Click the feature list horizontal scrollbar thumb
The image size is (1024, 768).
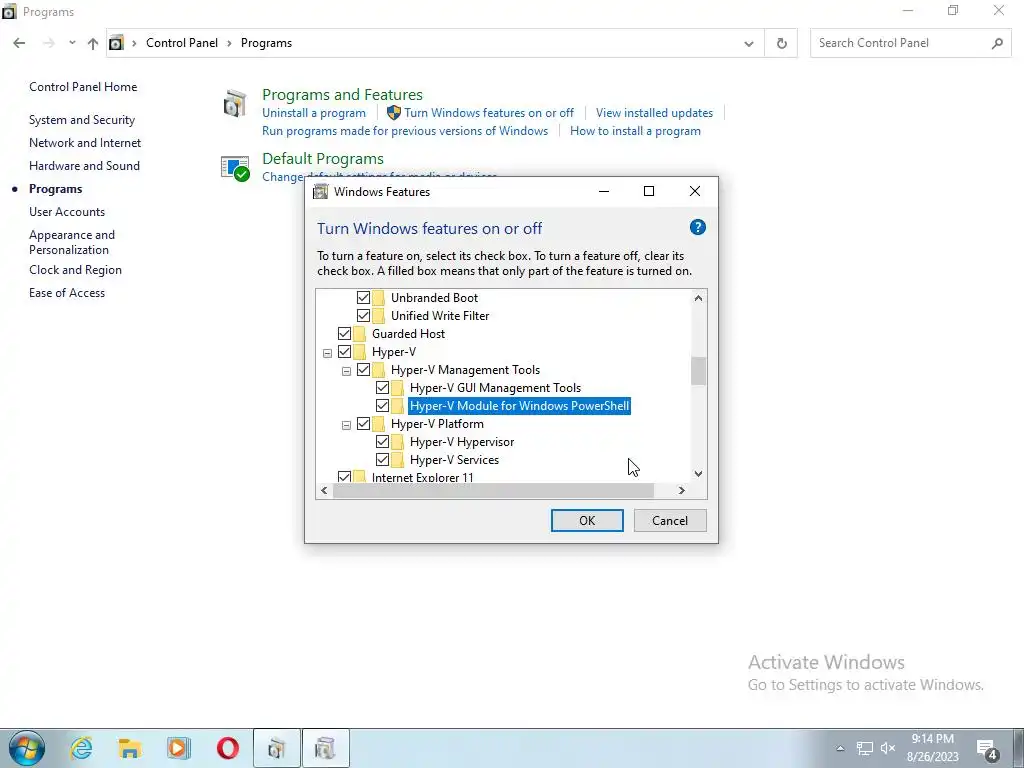click(x=494, y=490)
